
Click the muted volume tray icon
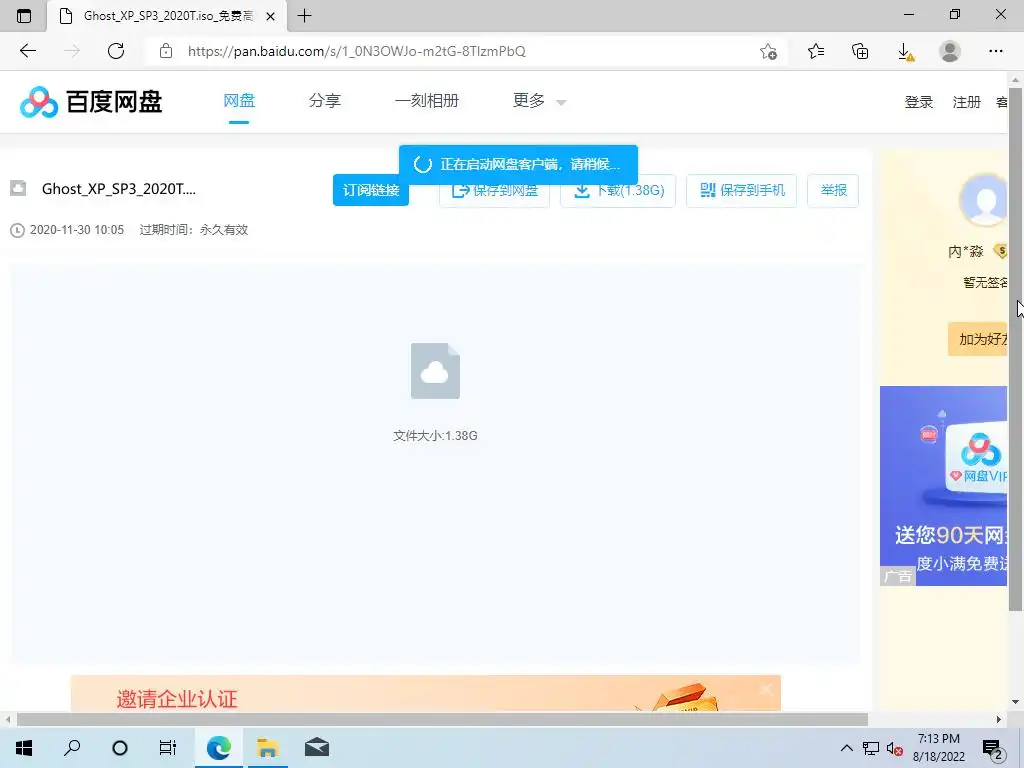pos(895,748)
